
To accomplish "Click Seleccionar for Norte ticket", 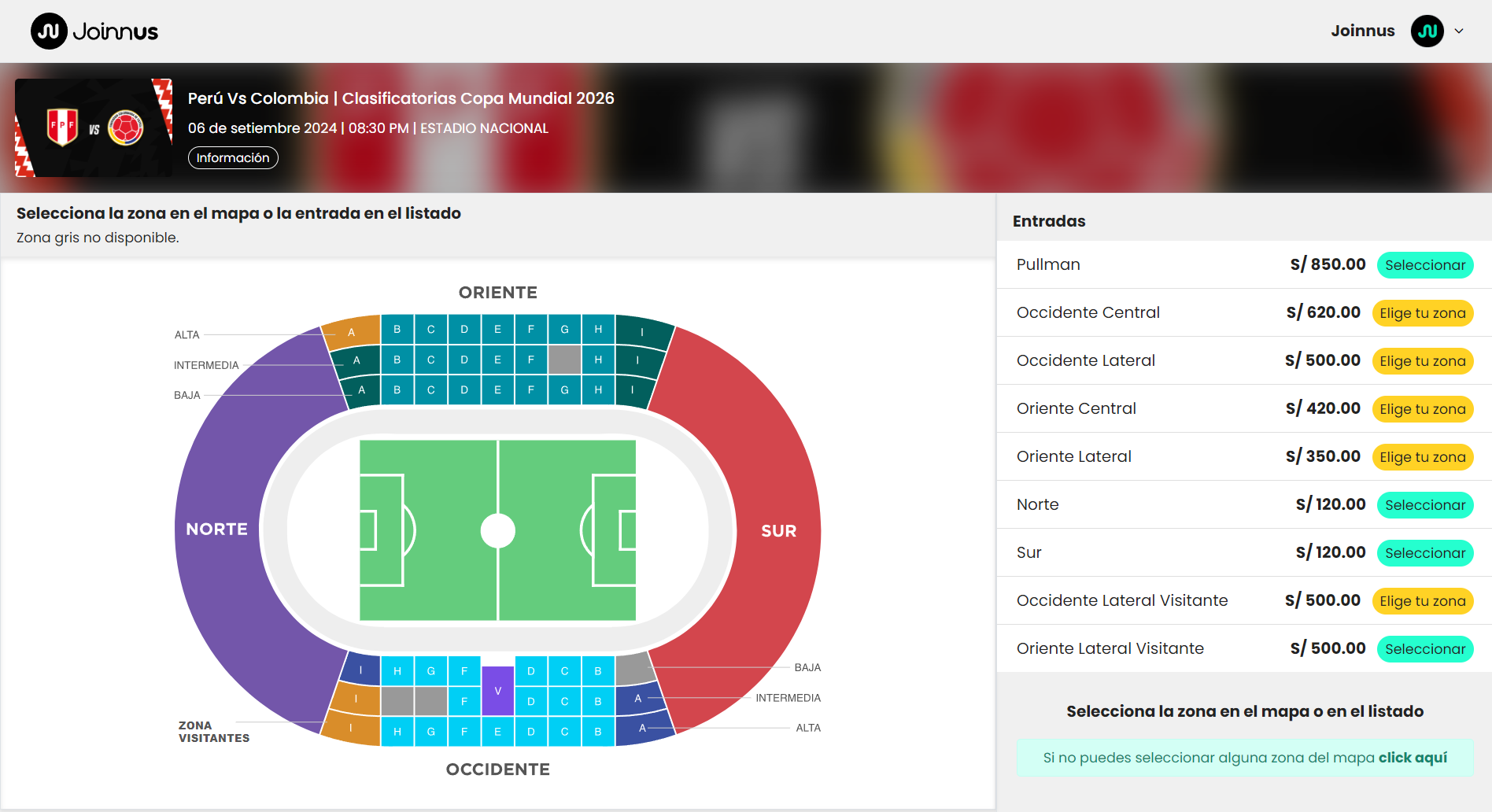I will click(1424, 505).
